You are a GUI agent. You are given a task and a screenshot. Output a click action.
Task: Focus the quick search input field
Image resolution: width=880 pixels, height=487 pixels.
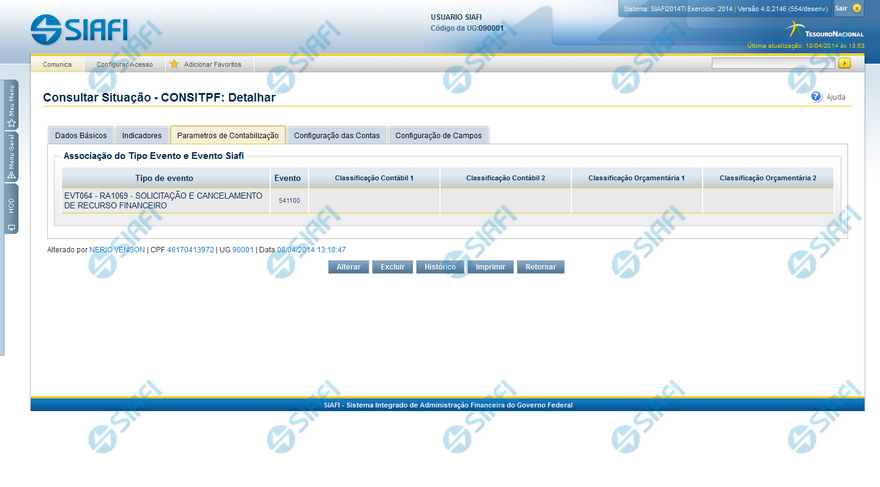click(x=773, y=63)
